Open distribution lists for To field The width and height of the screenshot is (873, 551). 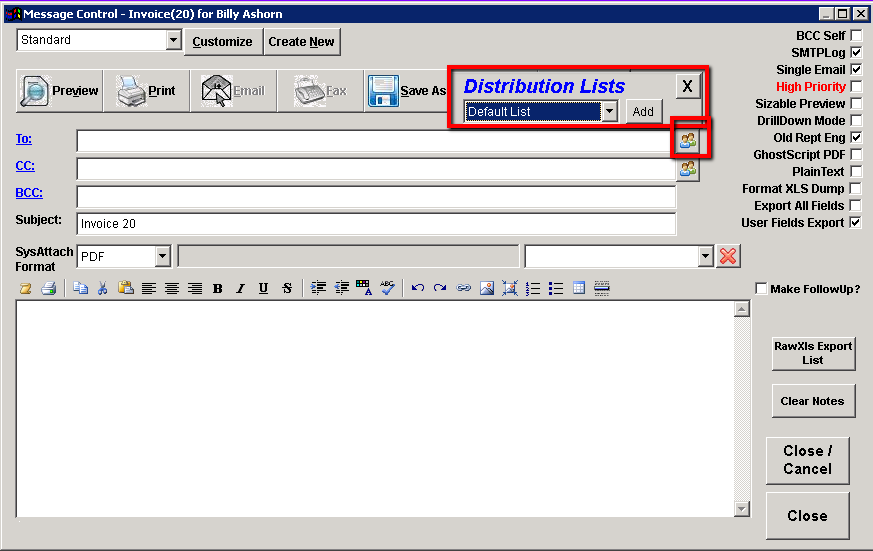click(688, 141)
